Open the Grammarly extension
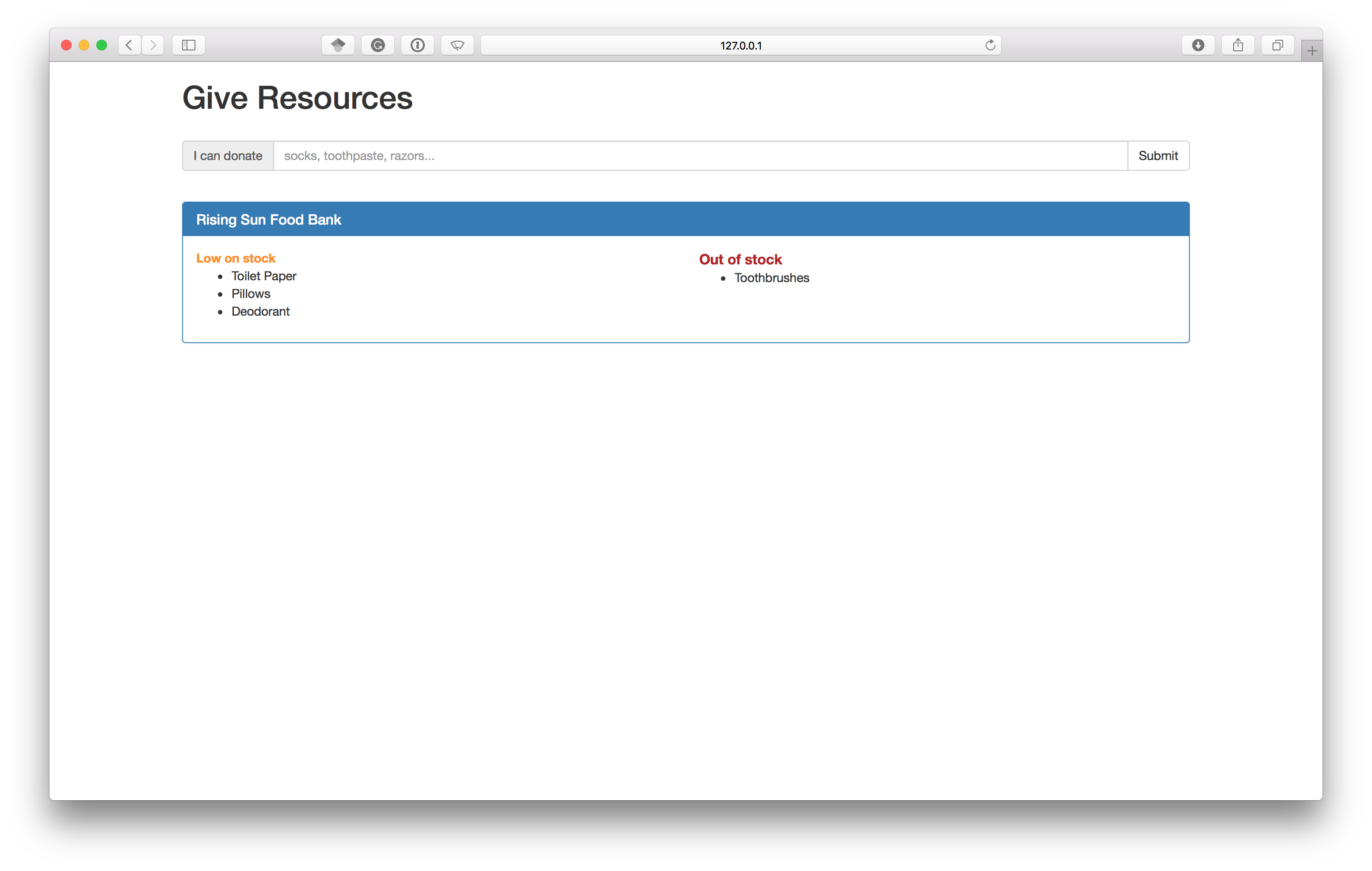Screen dimensions: 1372x871 [x=378, y=45]
